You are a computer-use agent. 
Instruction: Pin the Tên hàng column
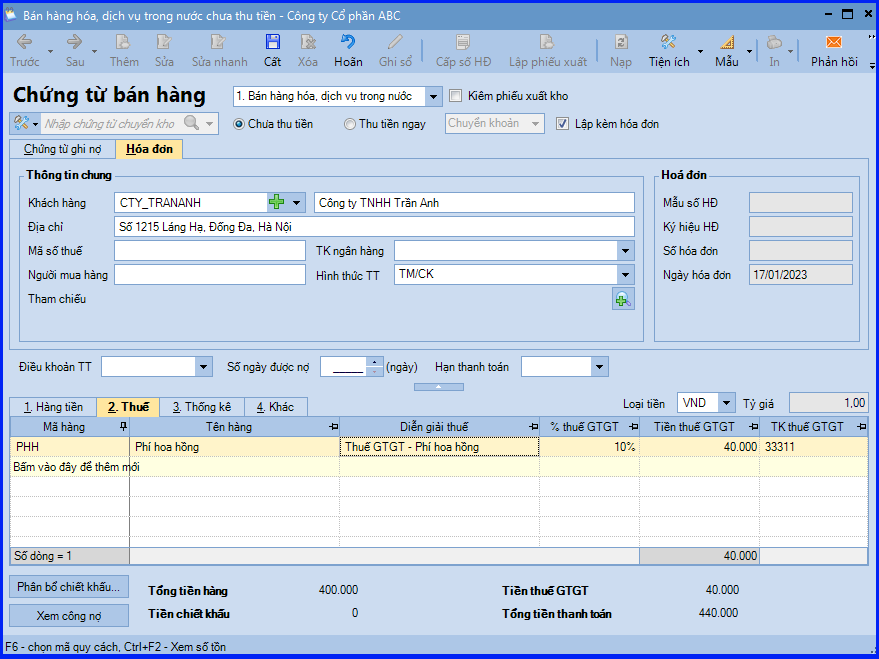pos(333,427)
